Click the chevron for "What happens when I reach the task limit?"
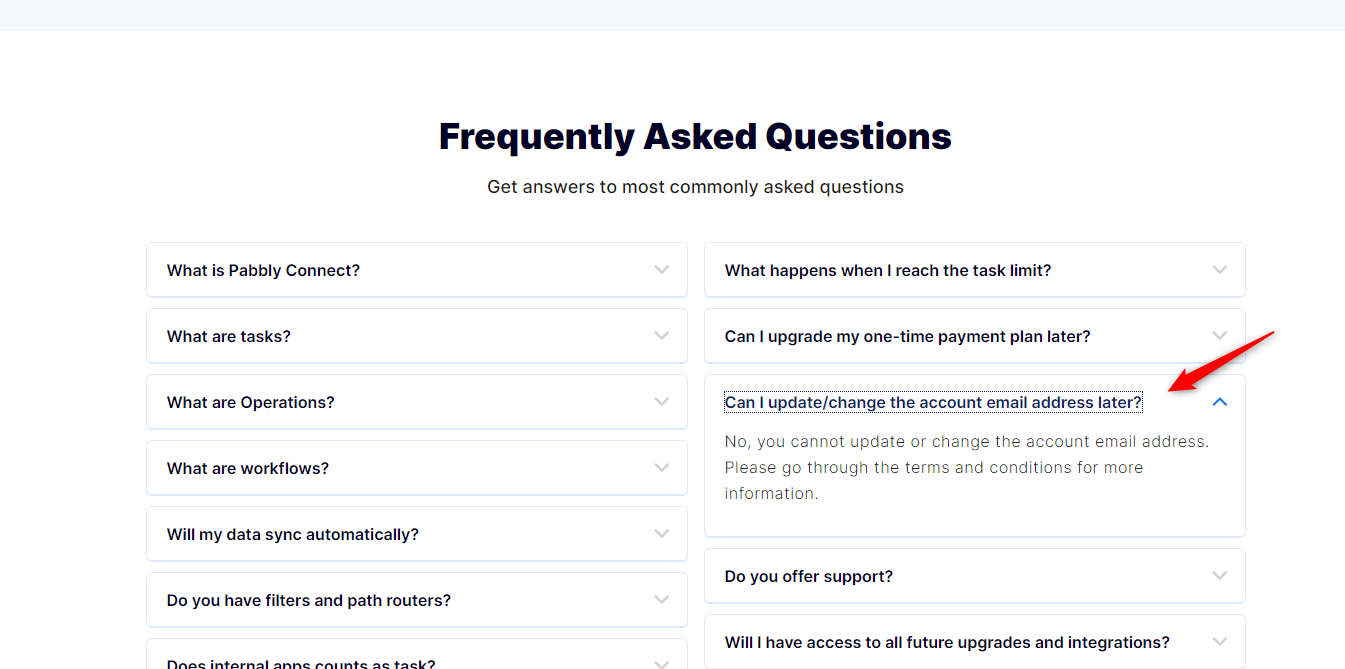The width and height of the screenshot is (1345, 669). coord(1220,270)
